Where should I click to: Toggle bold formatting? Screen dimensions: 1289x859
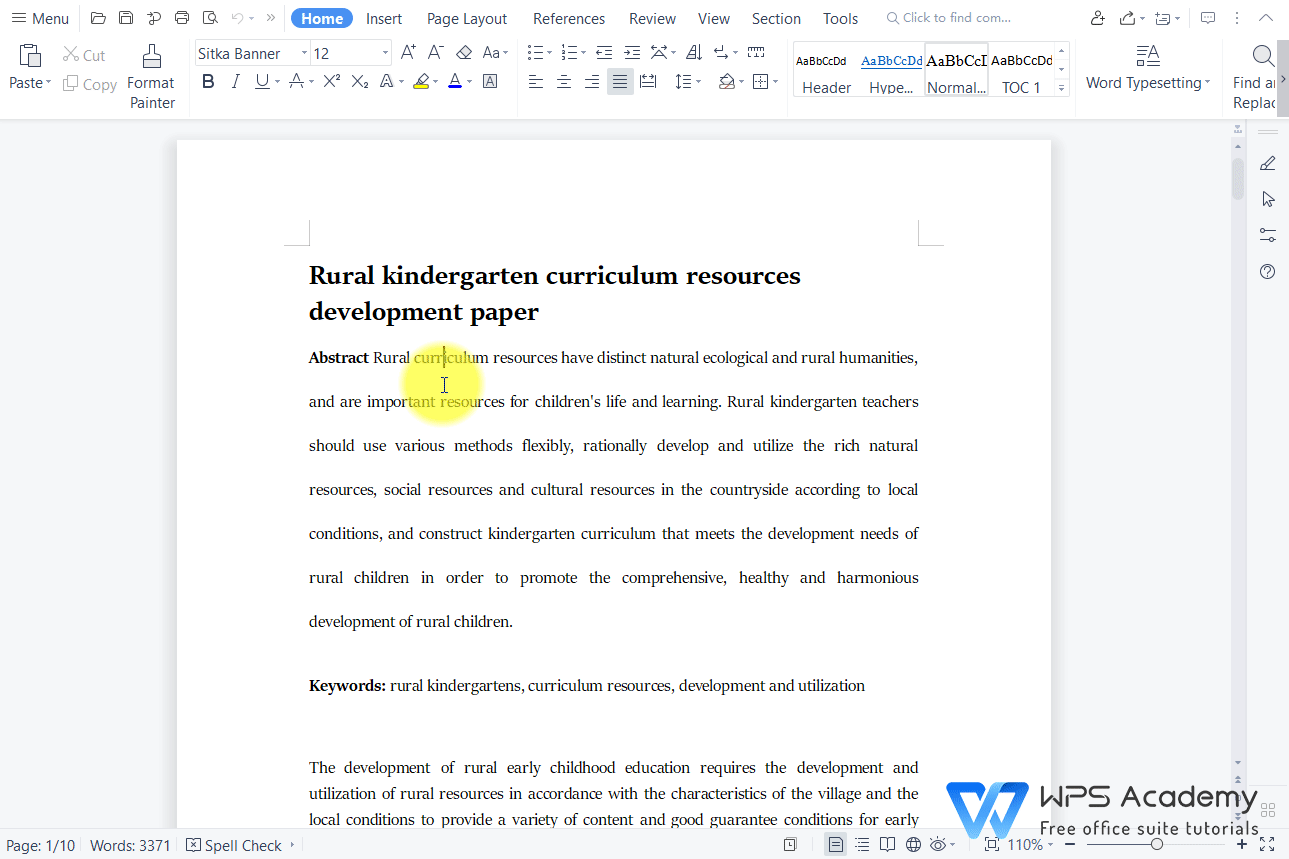pos(207,81)
